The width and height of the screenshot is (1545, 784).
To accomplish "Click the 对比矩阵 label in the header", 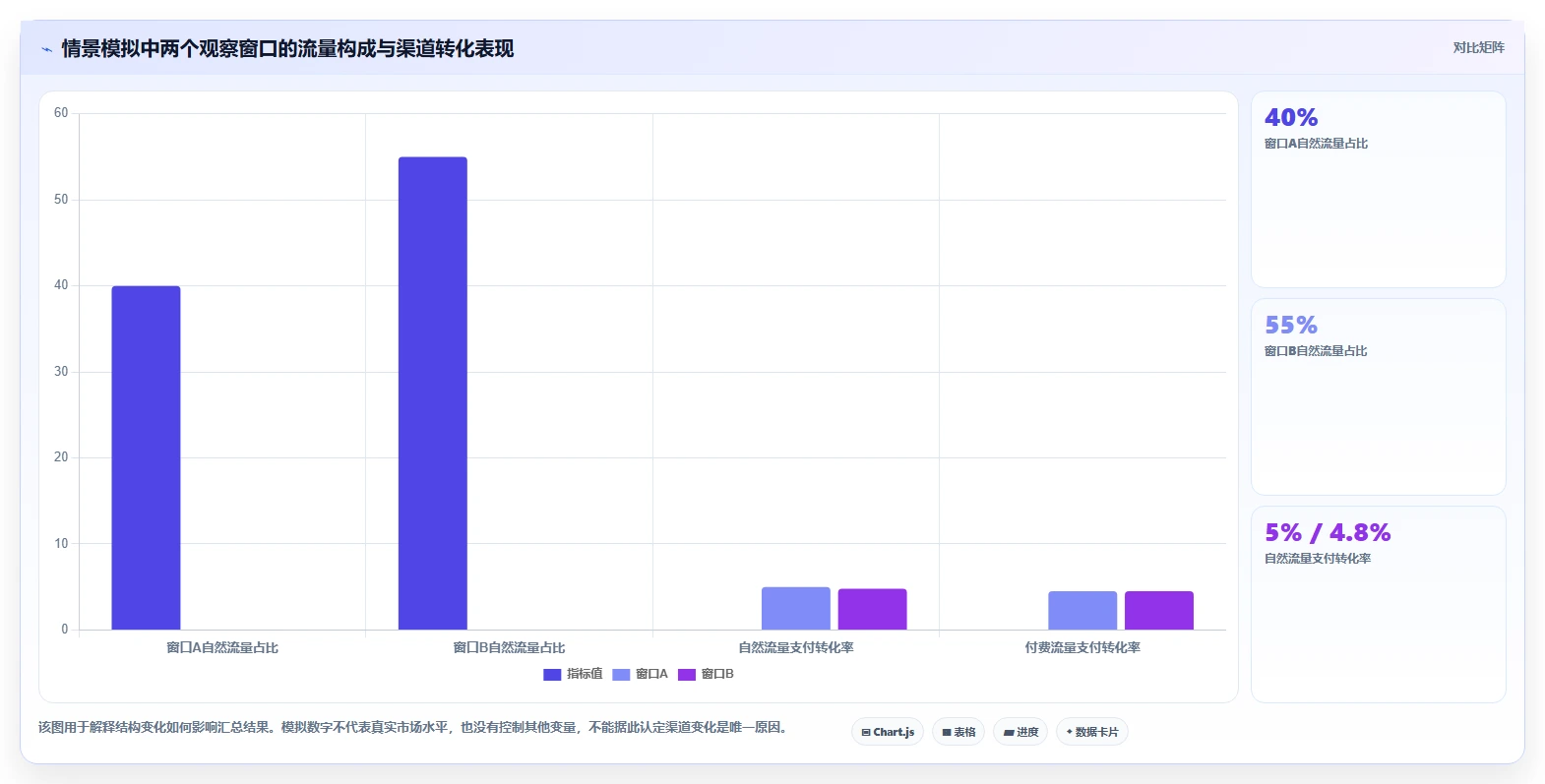I will [x=1479, y=47].
